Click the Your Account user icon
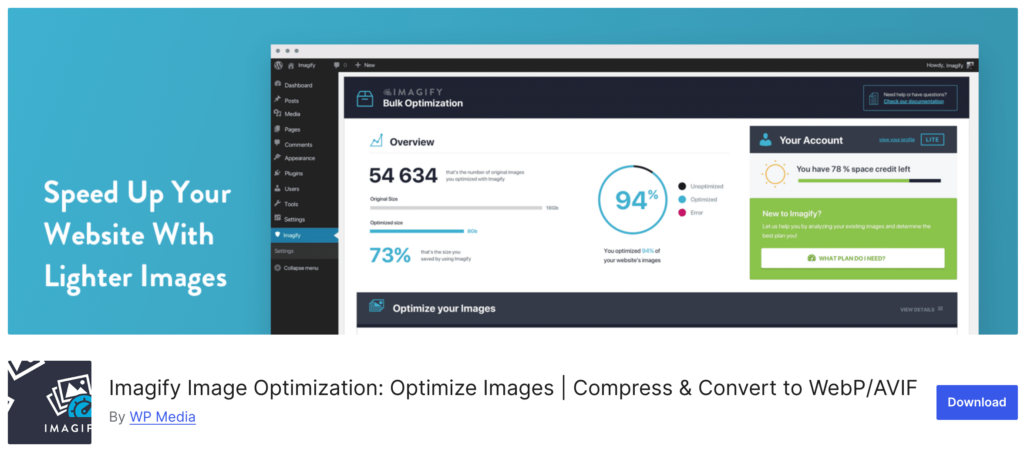Image resolution: width=1024 pixels, height=456 pixels. (766, 140)
